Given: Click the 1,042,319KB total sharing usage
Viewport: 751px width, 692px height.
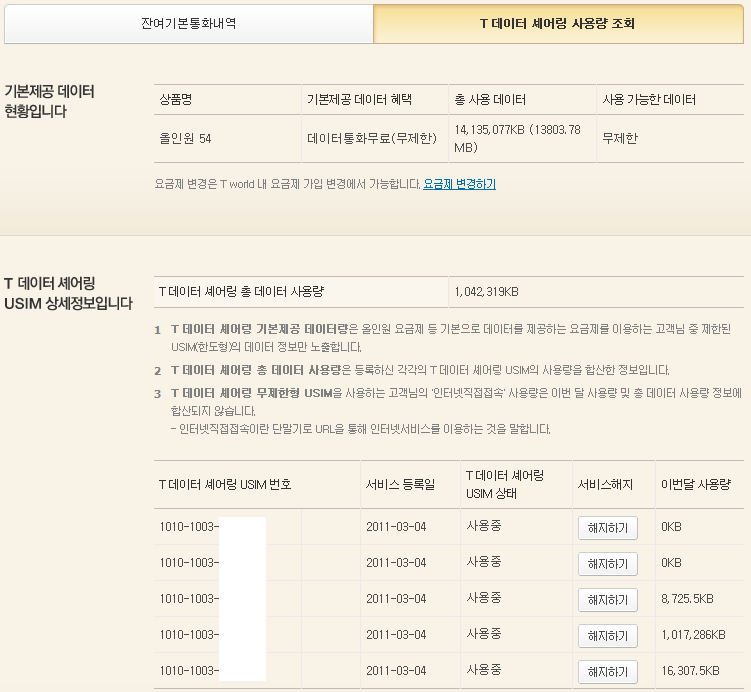Looking at the screenshot, I should (x=487, y=292).
